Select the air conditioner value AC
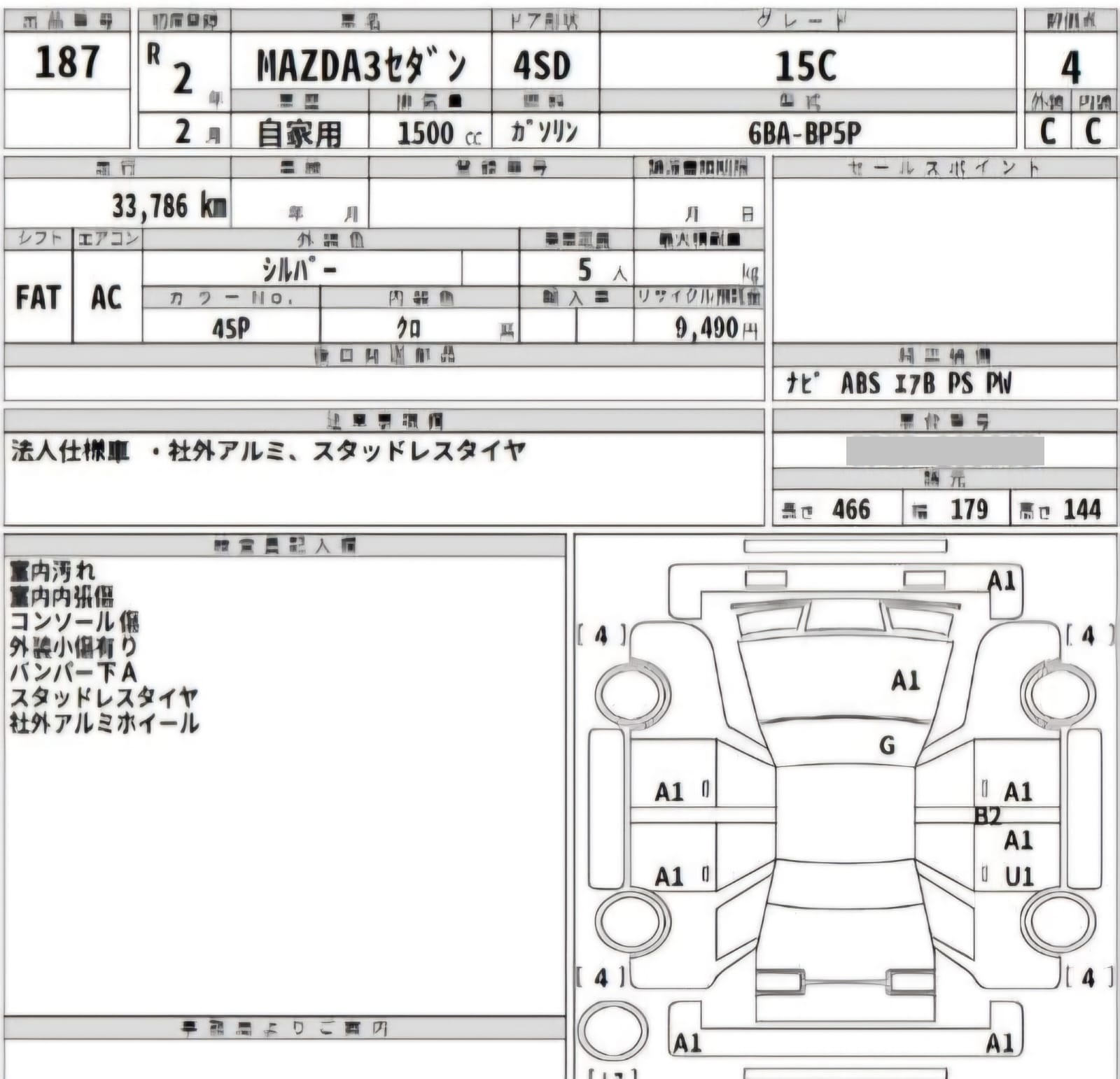Image resolution: width=1120 pixels, height=1079 pixels. [x=106, y=297]
